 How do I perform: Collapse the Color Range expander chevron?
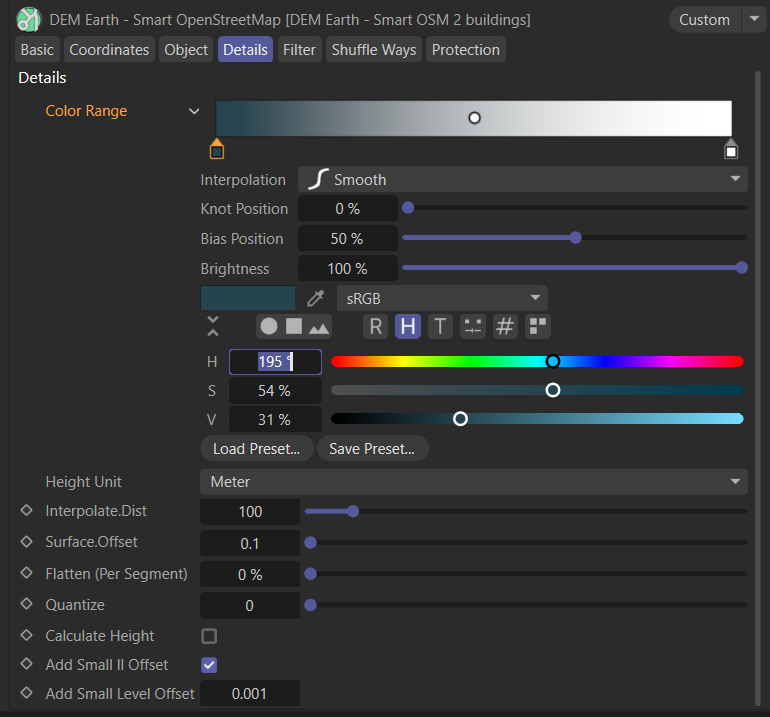pyautogui.click(x=194, y=111)
